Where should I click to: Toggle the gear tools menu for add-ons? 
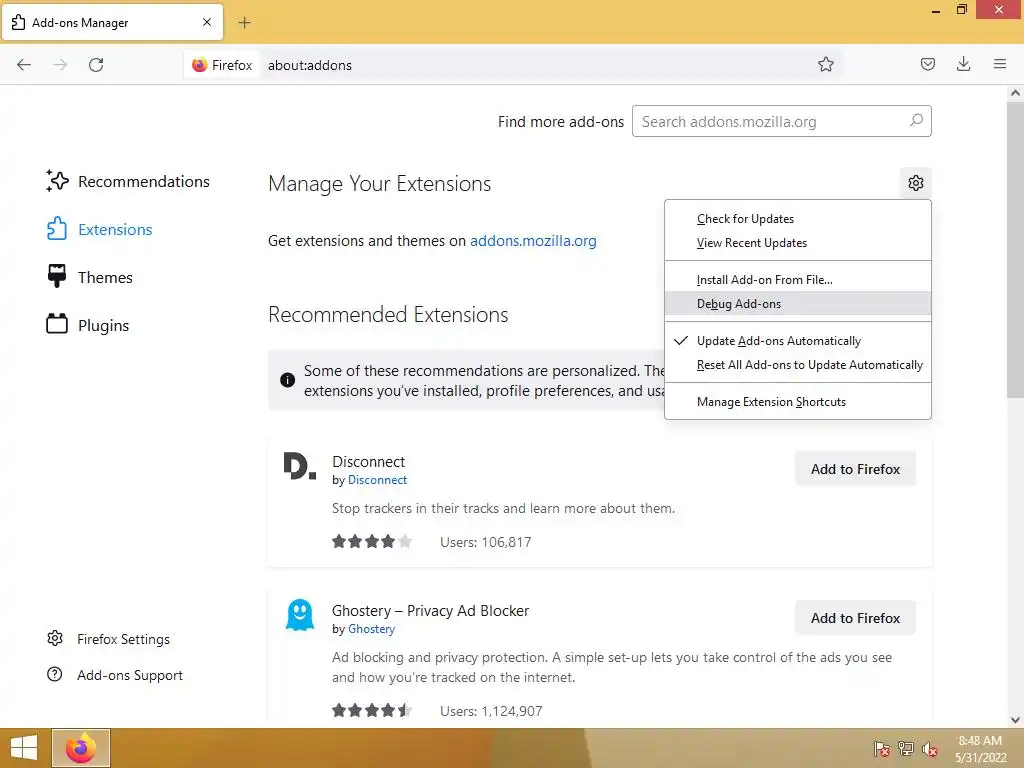click(x=916, y=183)
